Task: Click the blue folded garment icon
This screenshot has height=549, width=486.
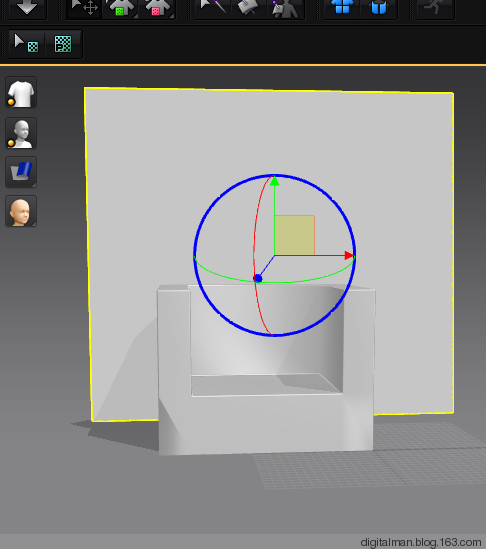Action: pyautogui.click(x=379, y=8)
